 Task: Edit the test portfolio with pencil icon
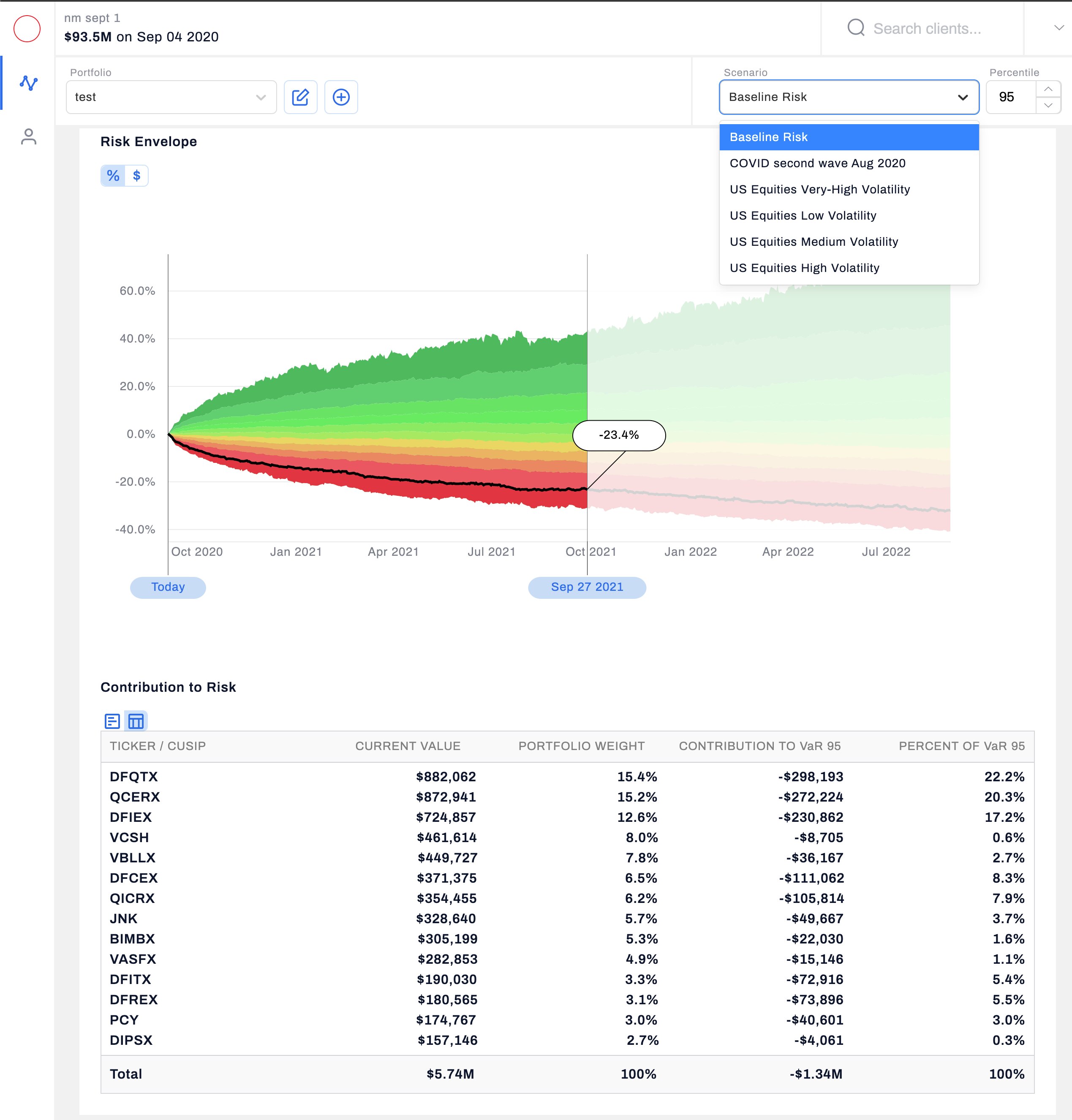[x=301, y=97]
